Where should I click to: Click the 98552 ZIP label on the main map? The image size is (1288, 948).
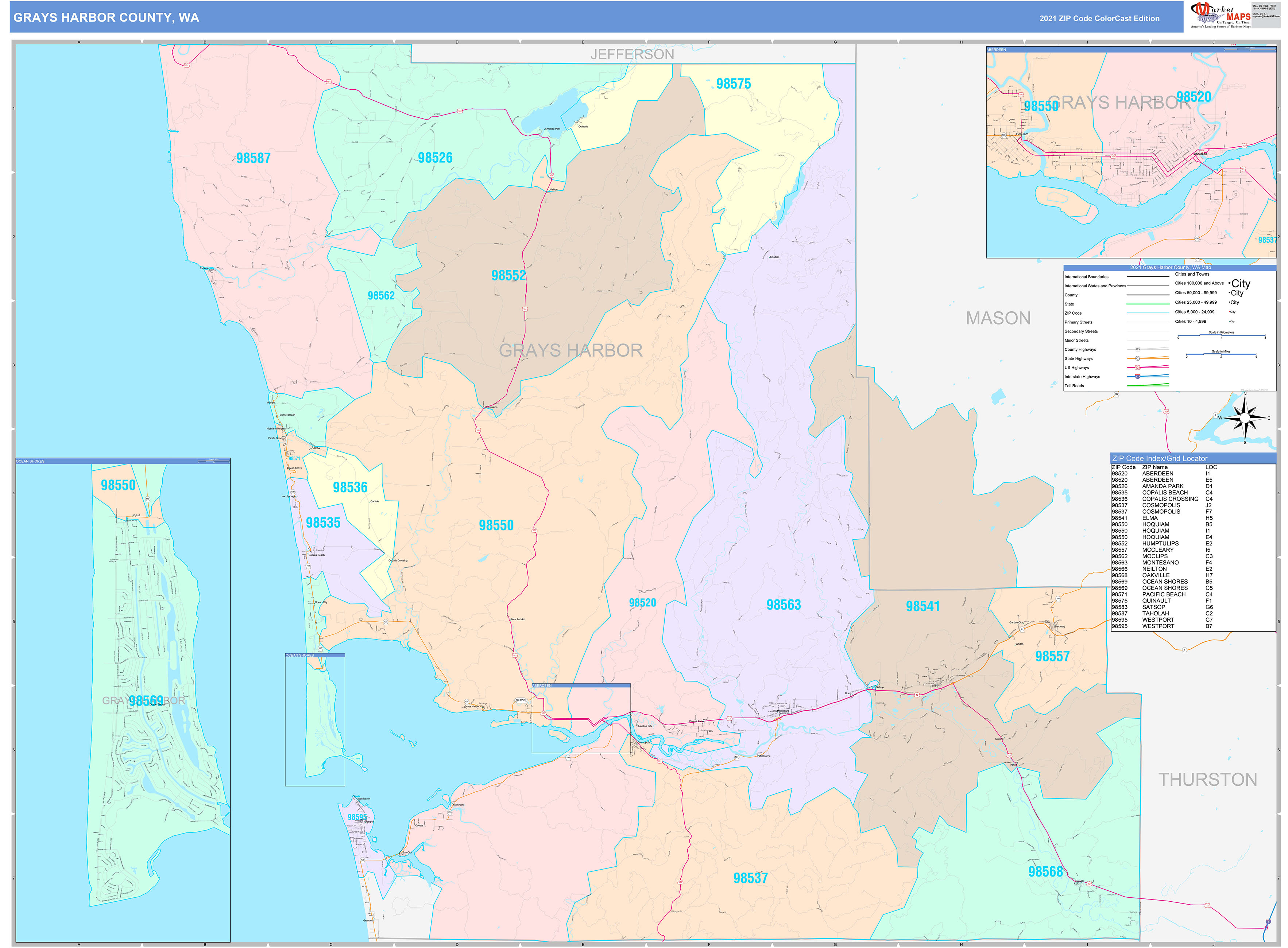point(508,275)
